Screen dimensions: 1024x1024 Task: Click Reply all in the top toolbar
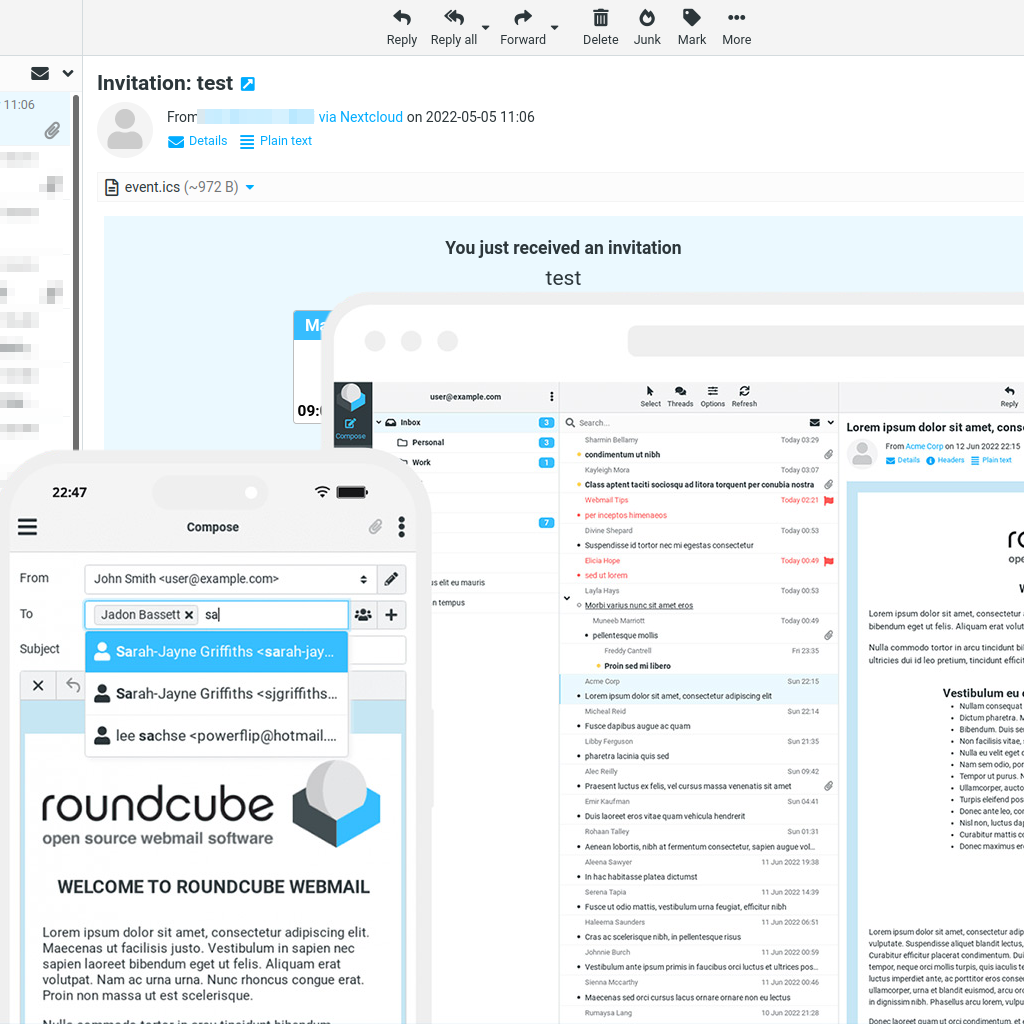click(454, 27)
